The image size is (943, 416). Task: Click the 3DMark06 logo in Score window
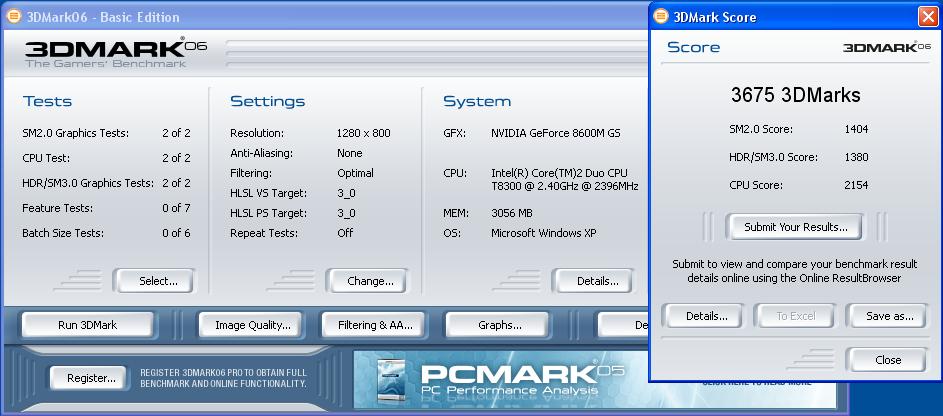(888, 46)
